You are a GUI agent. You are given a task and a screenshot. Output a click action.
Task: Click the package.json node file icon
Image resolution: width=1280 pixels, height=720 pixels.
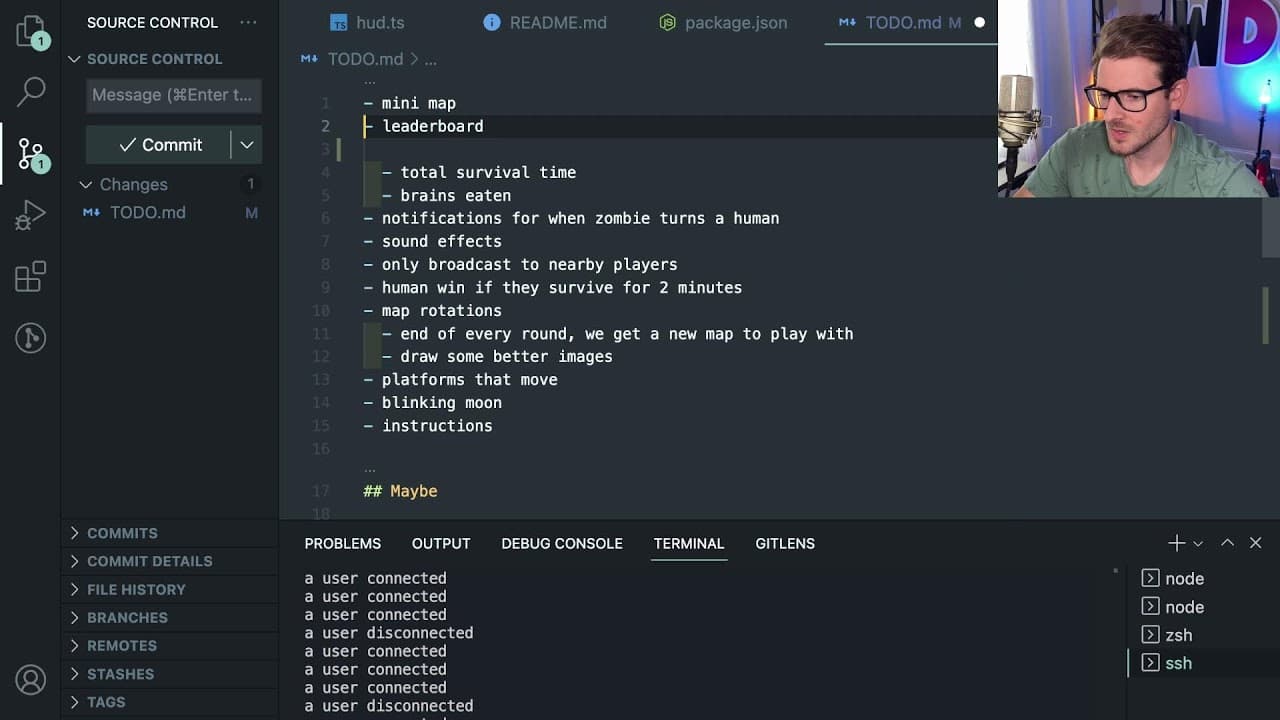(667, 22)
